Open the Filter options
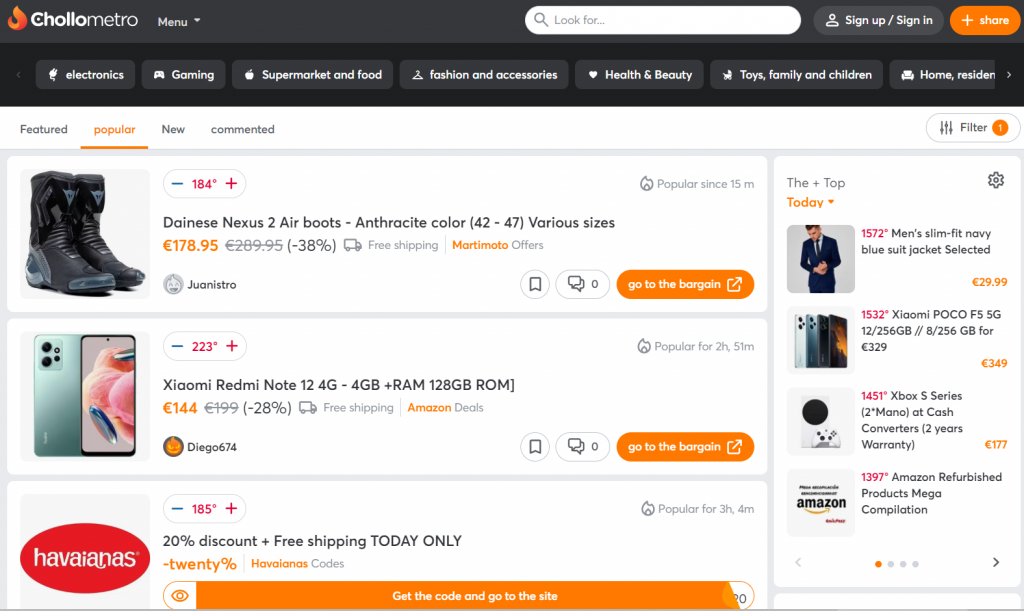The height and width of the screenshot is (611, 1024). click(x=973, y=128)
